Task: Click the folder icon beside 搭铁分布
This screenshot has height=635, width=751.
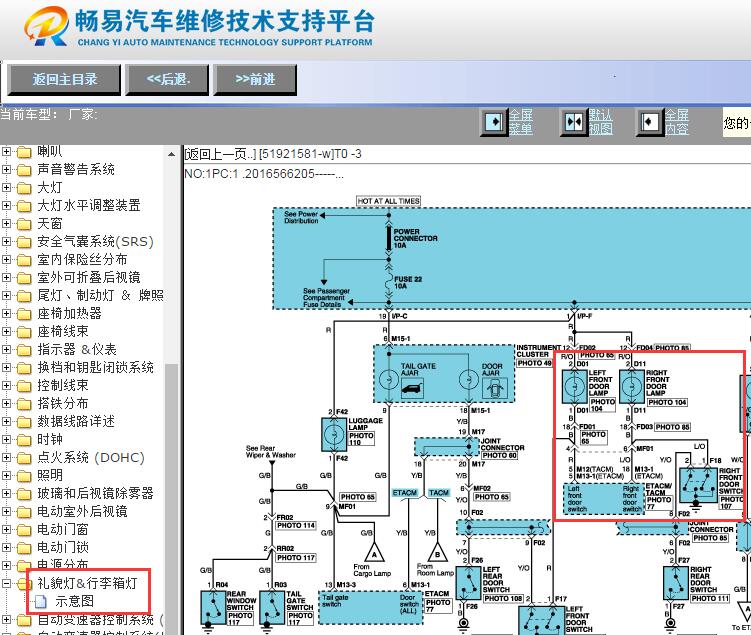Action: 23,404
